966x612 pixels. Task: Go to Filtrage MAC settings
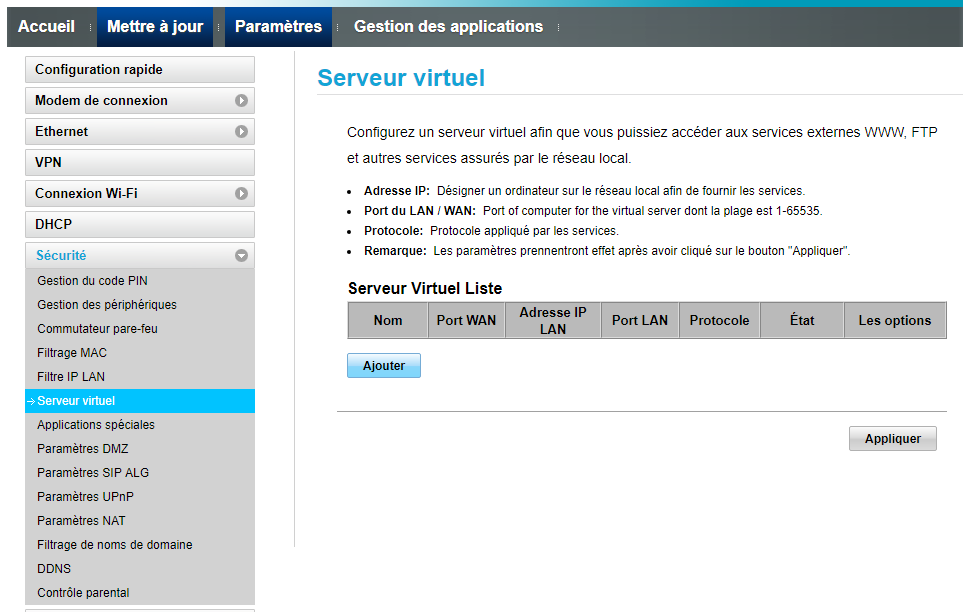(72, 353)
